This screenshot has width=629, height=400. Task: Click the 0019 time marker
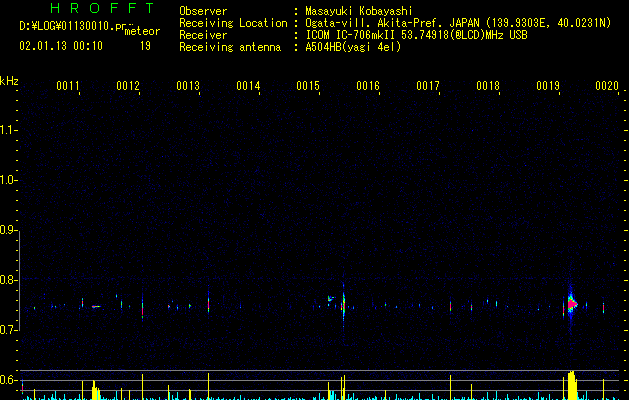pos(548,85)
